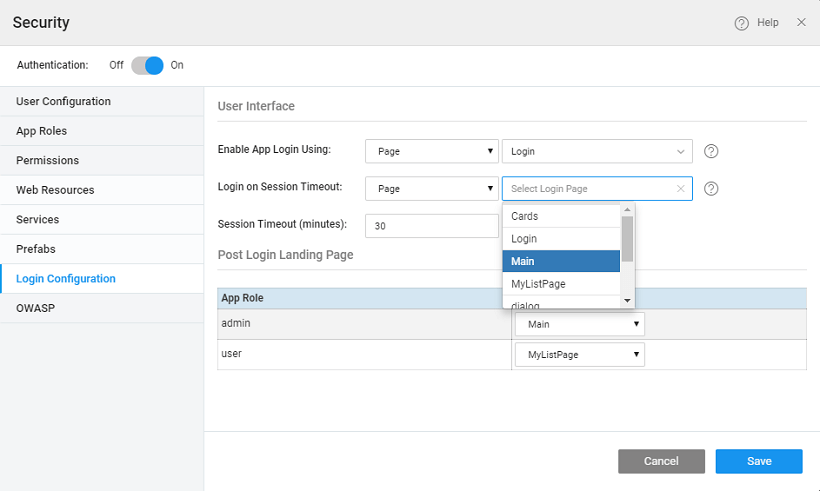Toggle the Authentication switch

[147, 65]
